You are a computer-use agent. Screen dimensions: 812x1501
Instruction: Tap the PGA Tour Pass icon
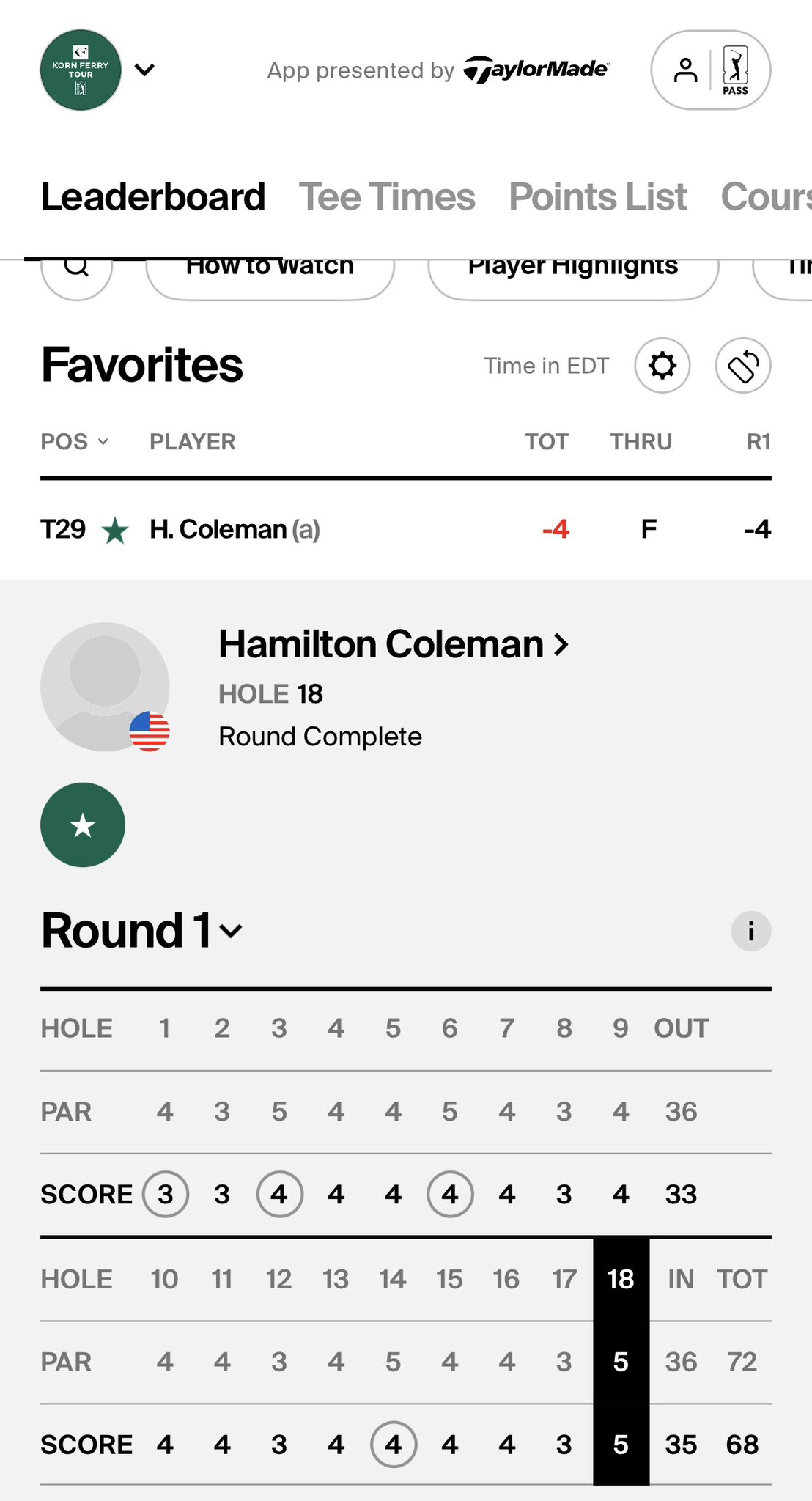pos(736,70)
